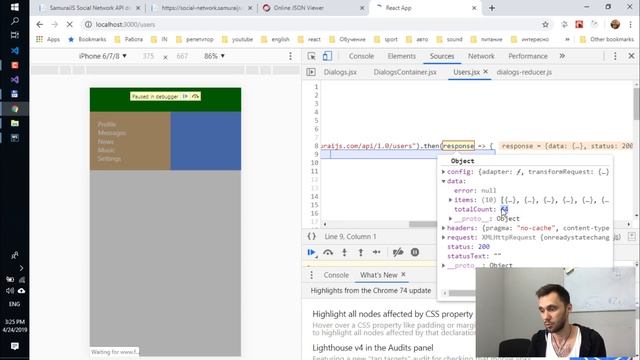The image size is (640, 360).
Task: Click line 9 in code gutter
Action: point(316,154)
